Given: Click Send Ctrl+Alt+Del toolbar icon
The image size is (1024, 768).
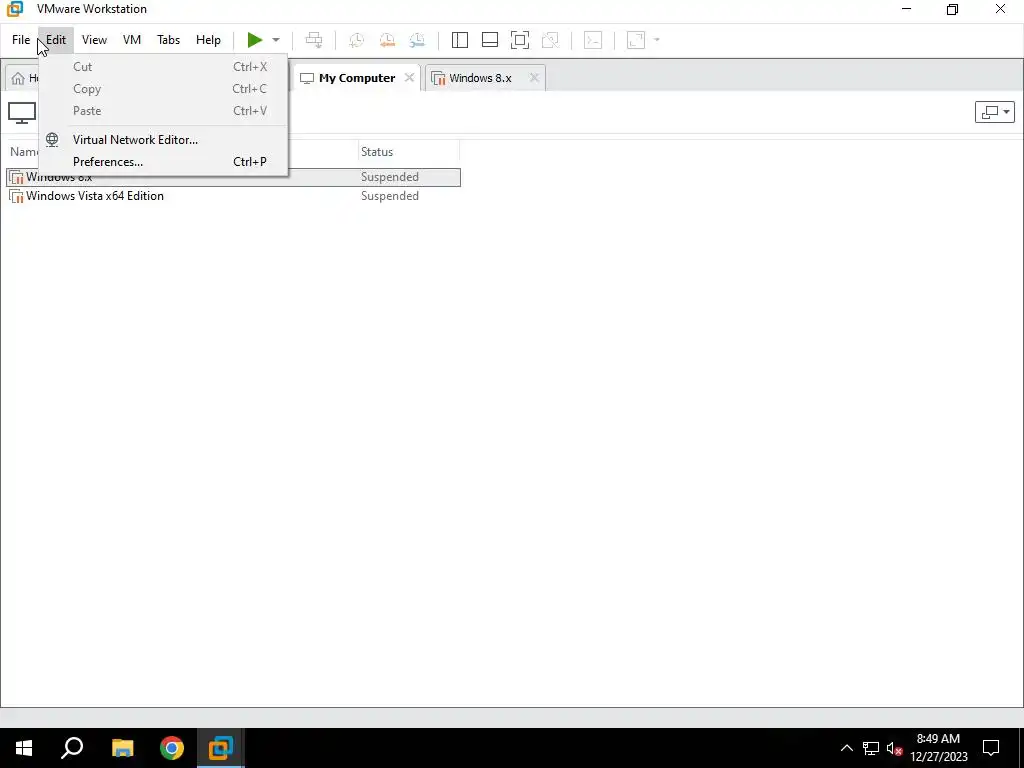Looking at the screenshot, I should click(x=314, y=40).
